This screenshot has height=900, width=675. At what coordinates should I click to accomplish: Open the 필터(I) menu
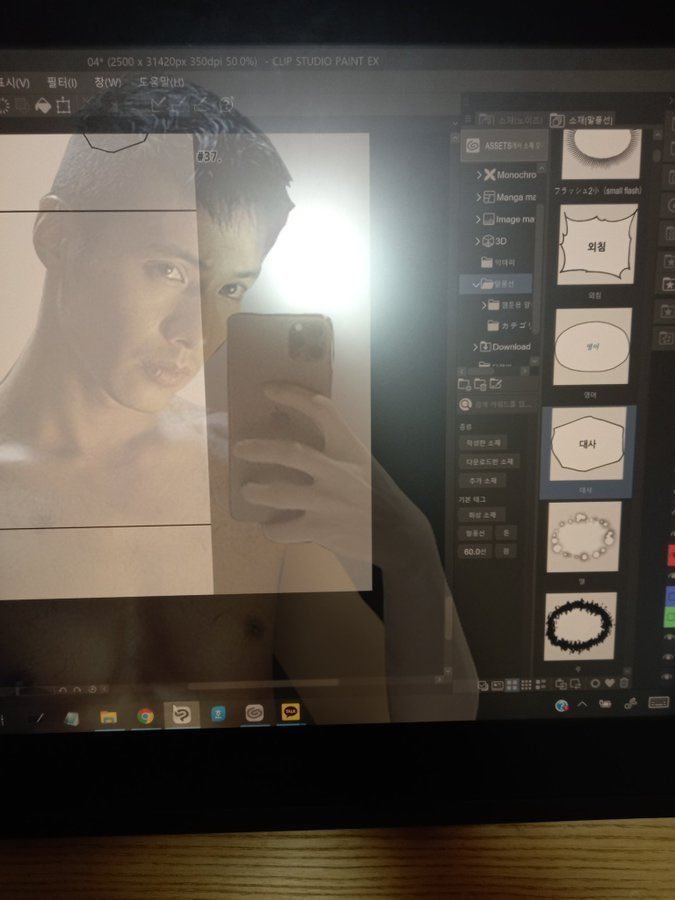coord(62,82)
